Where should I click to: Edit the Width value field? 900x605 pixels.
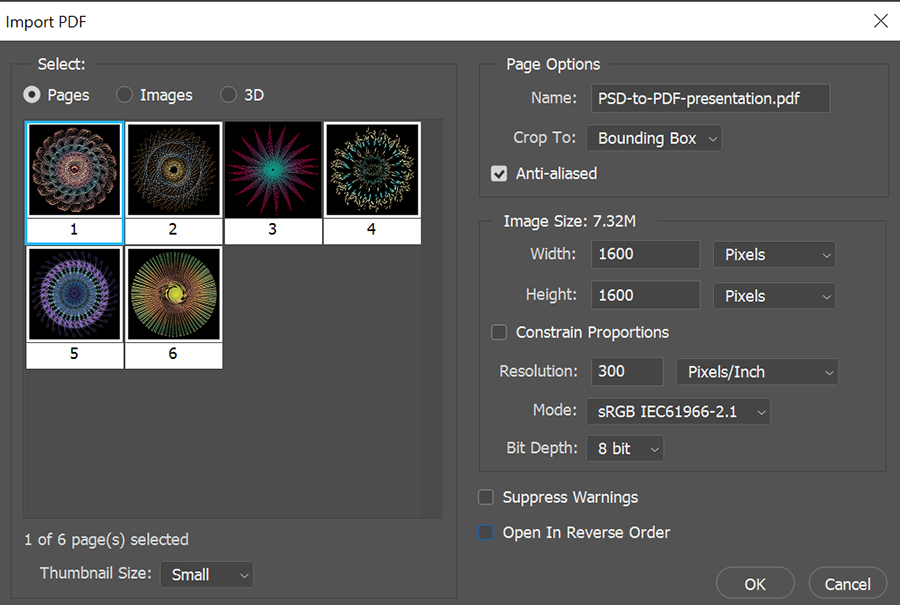(645, 254)
